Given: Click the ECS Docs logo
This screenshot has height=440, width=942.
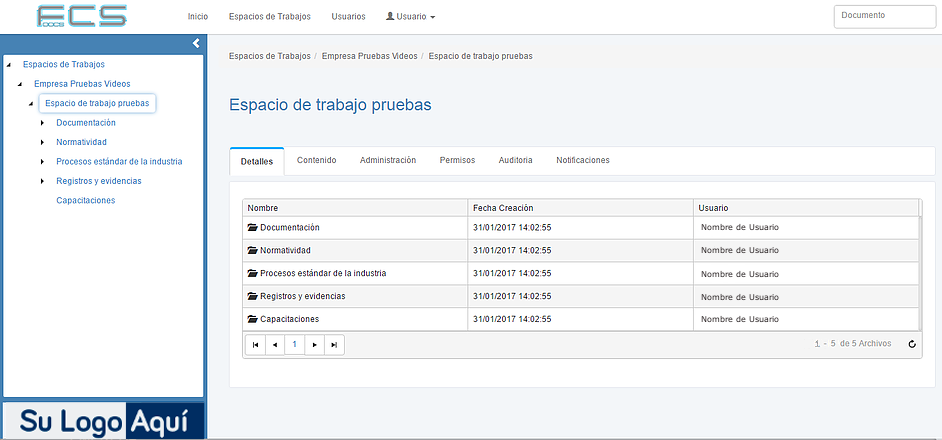Looking at the screenshot, I should 82,16.
